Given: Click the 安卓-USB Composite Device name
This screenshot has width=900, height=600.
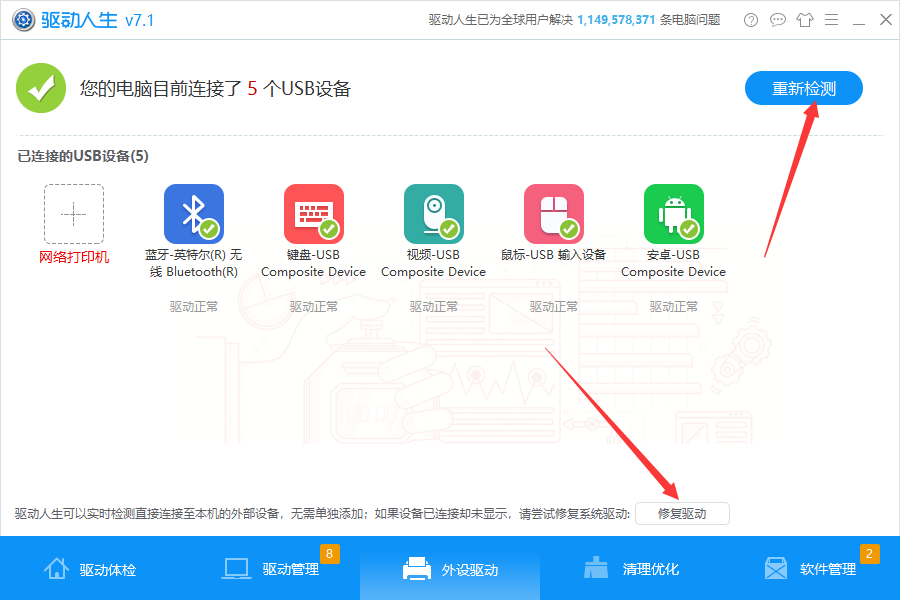Looking at the screenshot, I should click(x=673, y=263).
